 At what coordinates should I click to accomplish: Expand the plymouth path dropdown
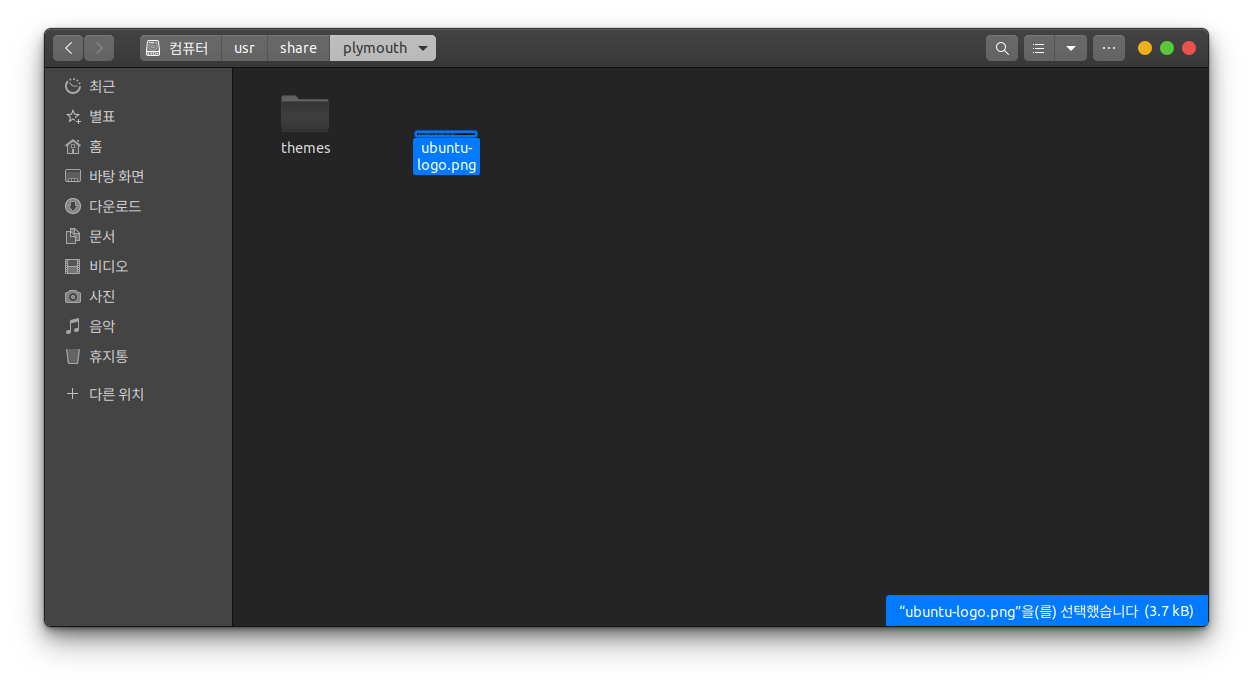[423, 48]
